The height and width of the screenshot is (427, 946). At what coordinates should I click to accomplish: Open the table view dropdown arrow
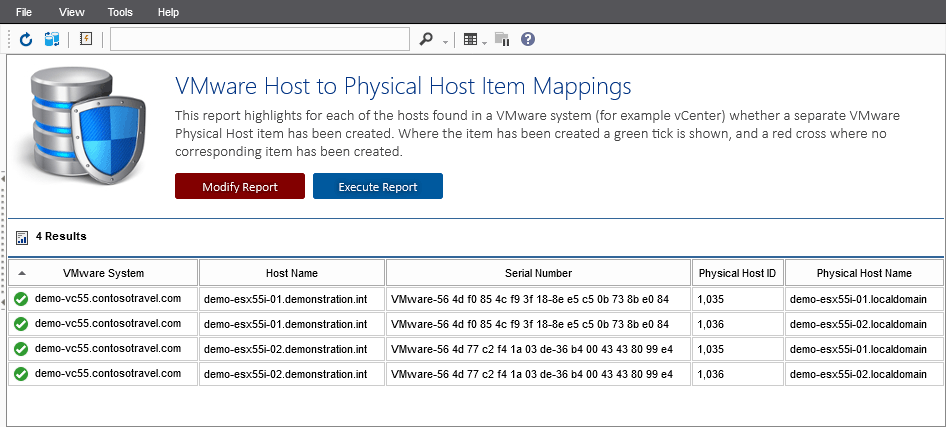coord(484,42)
